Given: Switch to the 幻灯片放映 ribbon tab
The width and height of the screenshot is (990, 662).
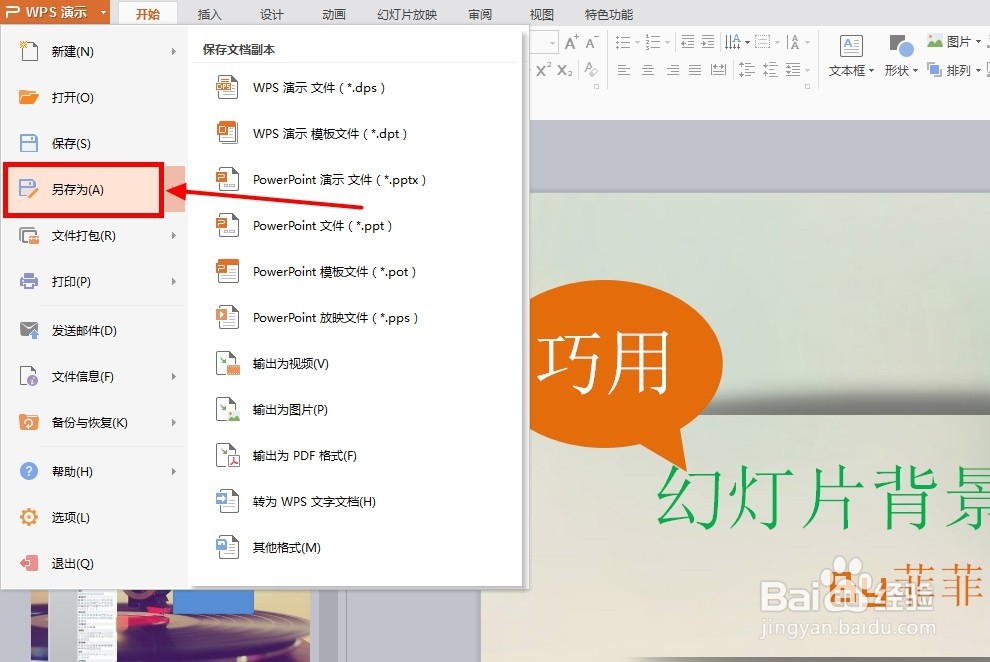Looking at the screenshot, I should tap(407, 14).
